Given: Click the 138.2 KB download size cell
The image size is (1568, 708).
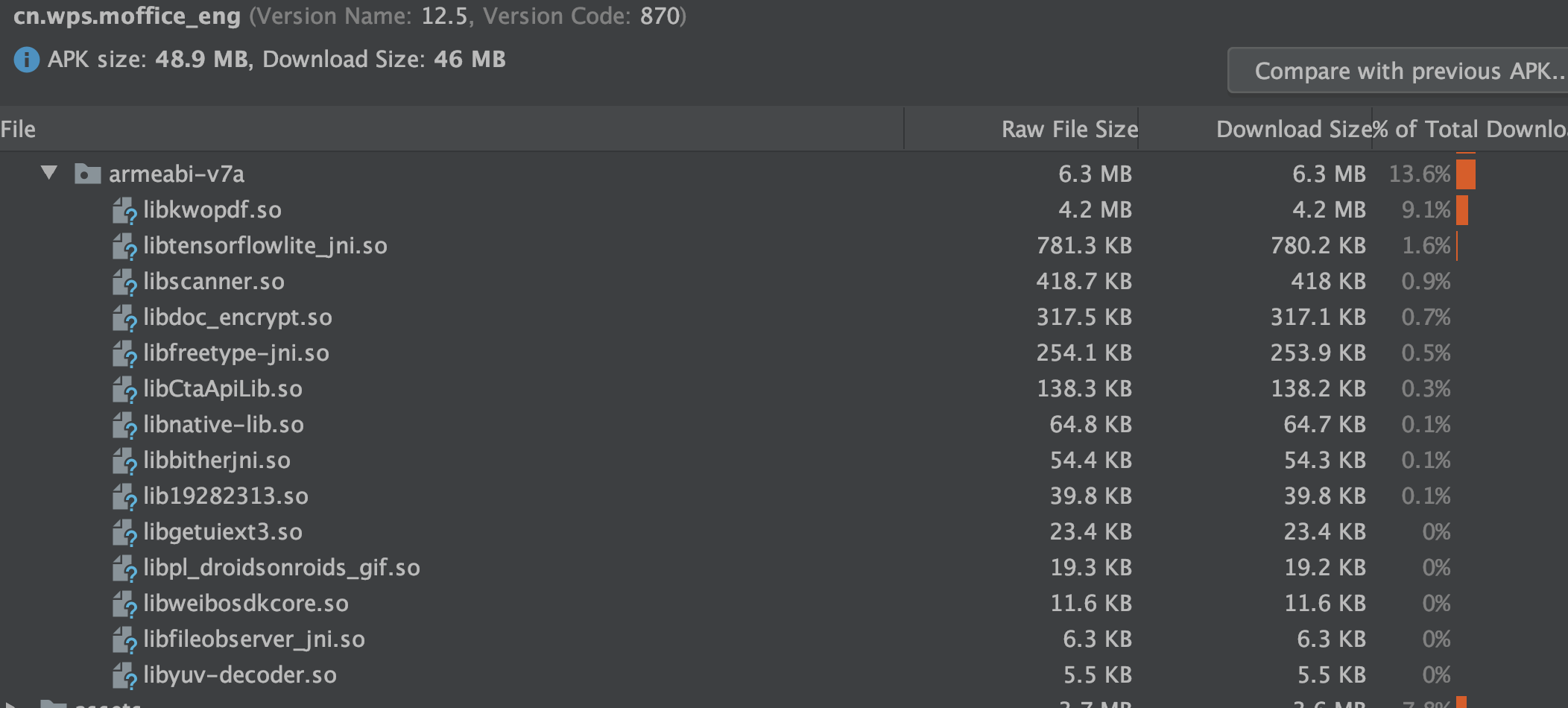Looking at the screenshot, I should 1318,388.
